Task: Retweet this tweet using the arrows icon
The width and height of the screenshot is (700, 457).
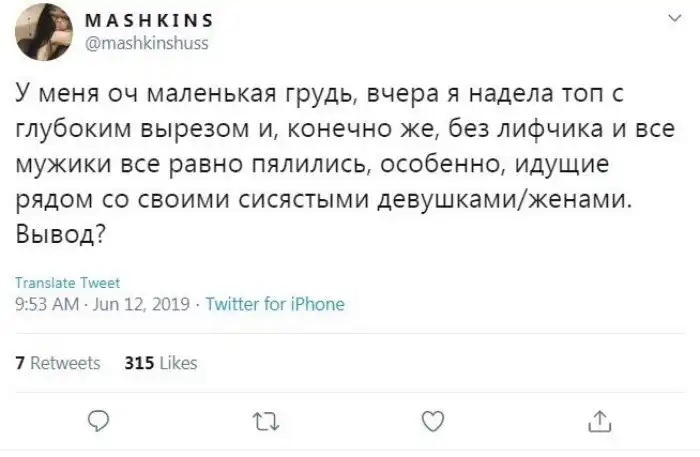Action: coord(266,419)
